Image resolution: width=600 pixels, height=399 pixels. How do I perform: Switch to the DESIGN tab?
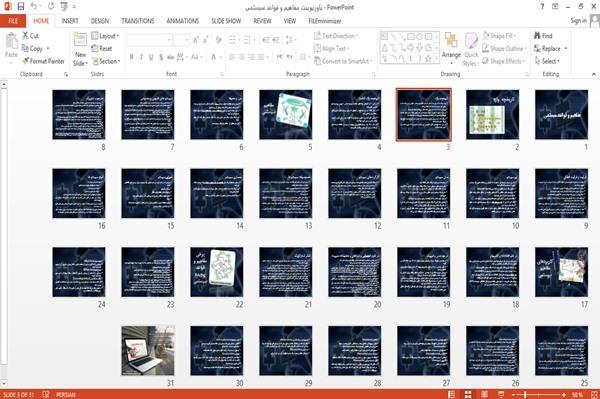pyautogui.click(x=100, y=21)
